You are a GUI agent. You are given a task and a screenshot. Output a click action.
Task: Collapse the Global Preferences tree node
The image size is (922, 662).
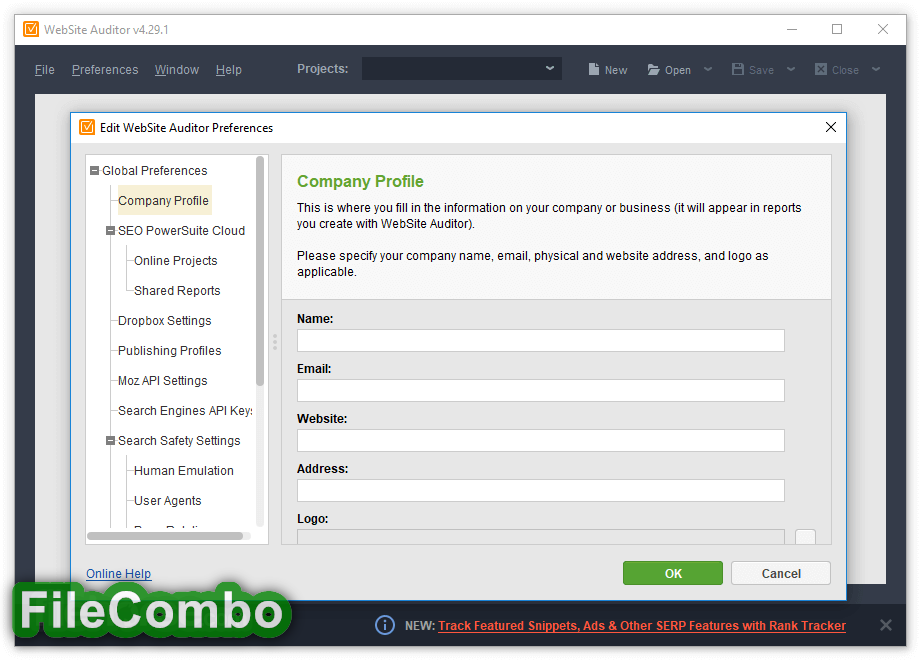[x=94, y=170]
